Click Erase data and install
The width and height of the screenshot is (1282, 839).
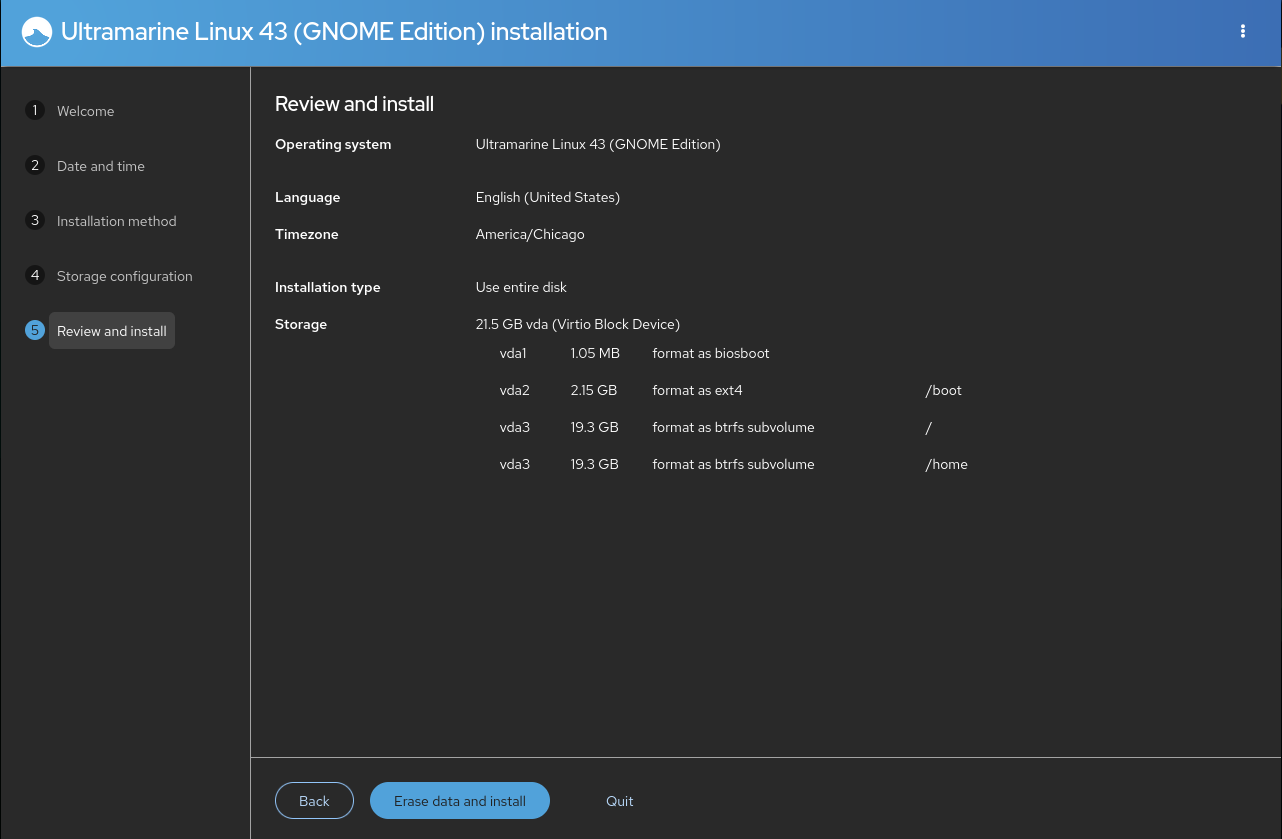pos(459,800)
